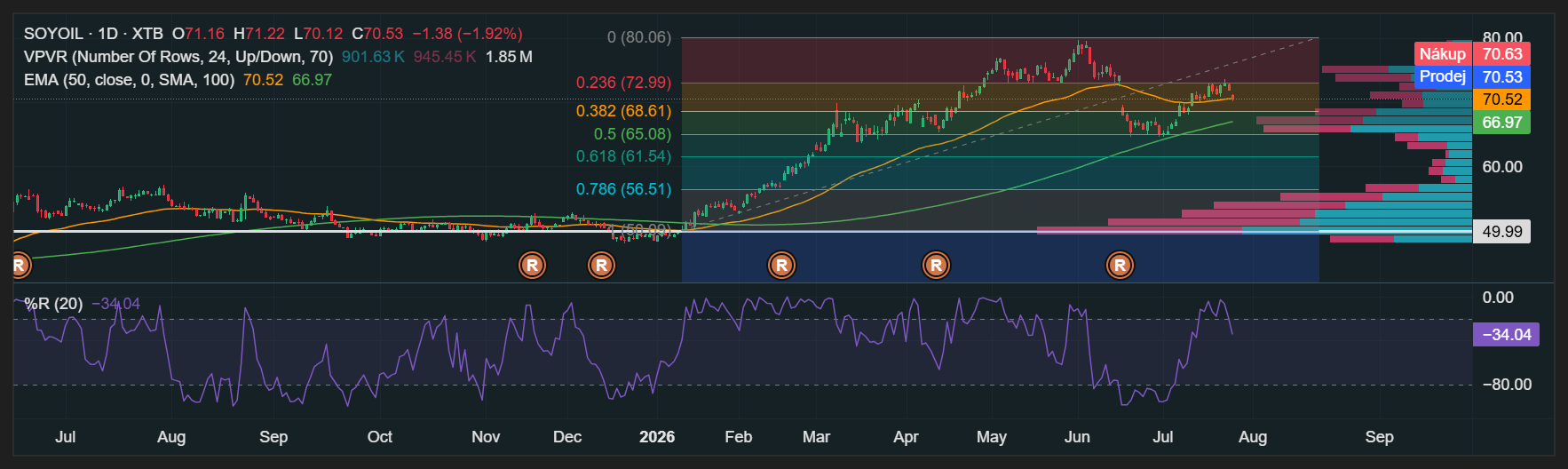Click the purple −34.04 Williams %R tag
This screenshot has height=469, width=1568.
1506,335
